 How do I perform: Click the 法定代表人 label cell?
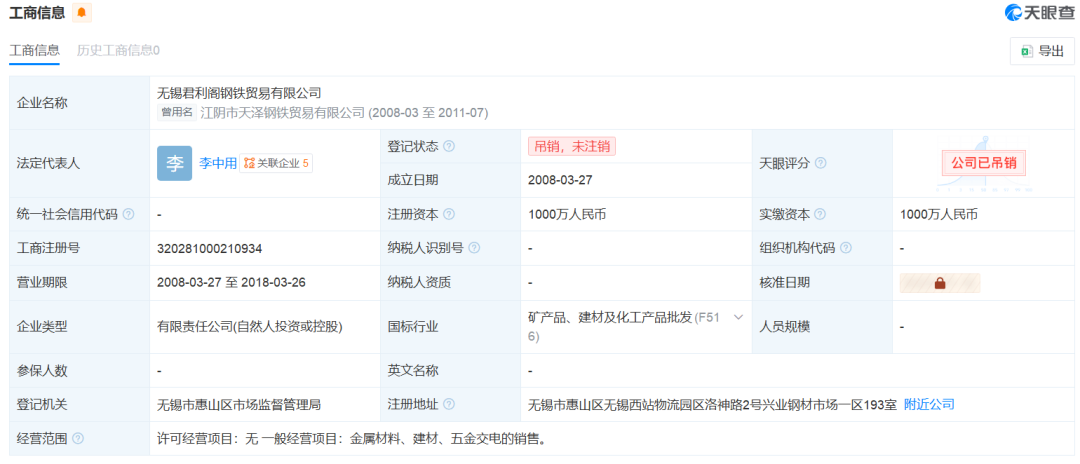[x=79, y=164]
